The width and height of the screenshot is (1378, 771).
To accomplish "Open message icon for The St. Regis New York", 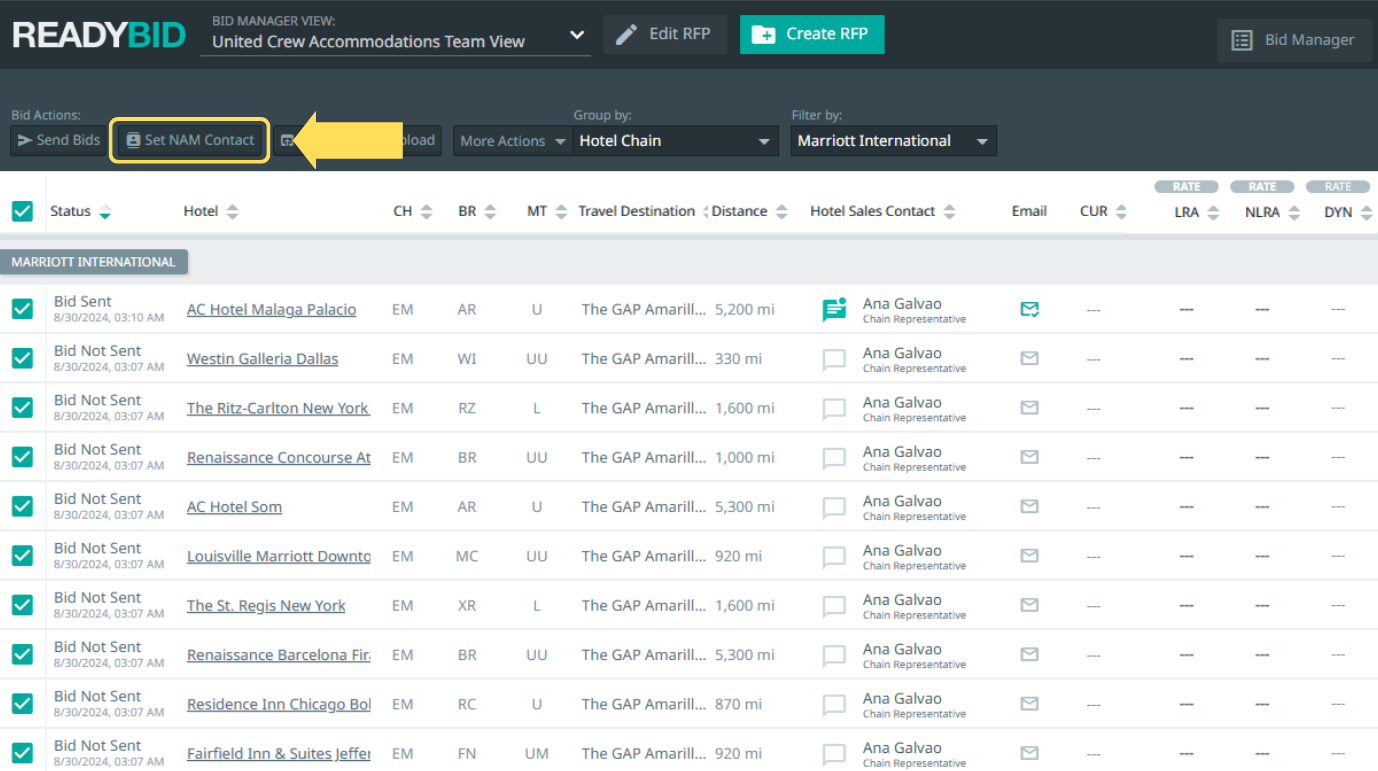I will click(x=833, y=606).
